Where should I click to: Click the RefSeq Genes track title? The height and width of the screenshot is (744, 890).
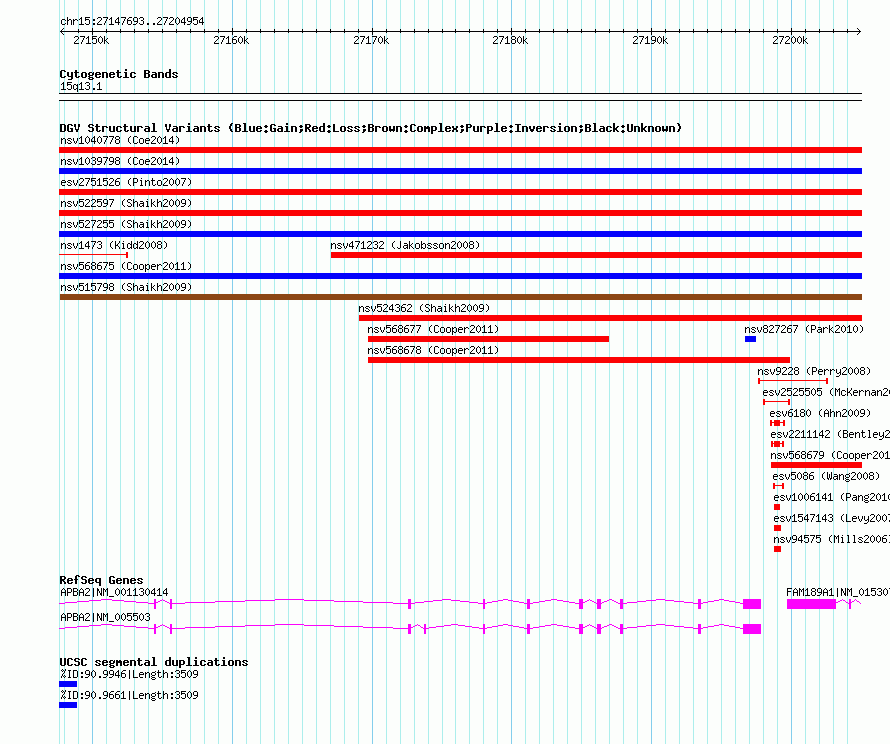[102, 580]
